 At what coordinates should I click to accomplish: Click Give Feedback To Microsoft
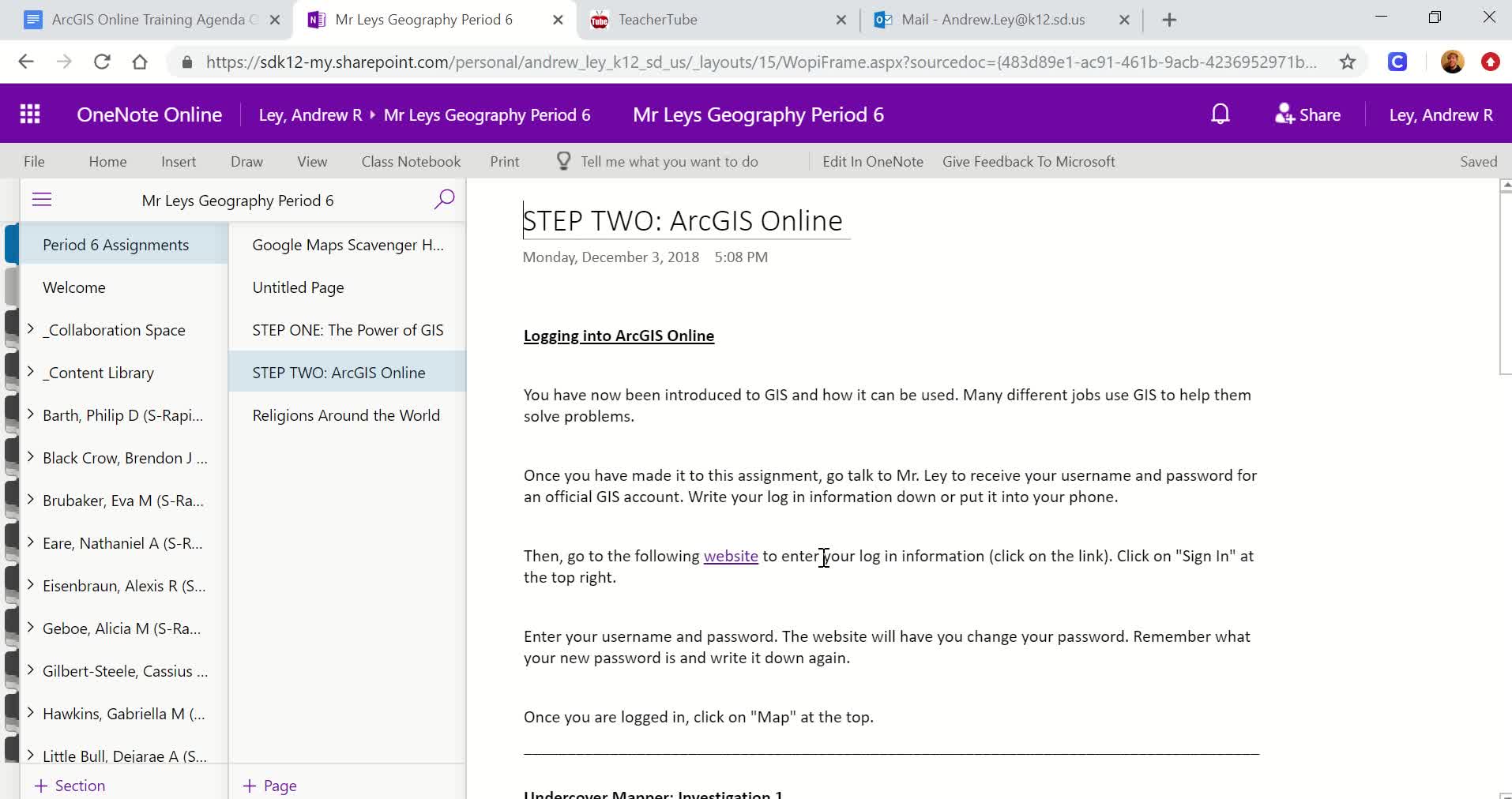pos(1029,161)
